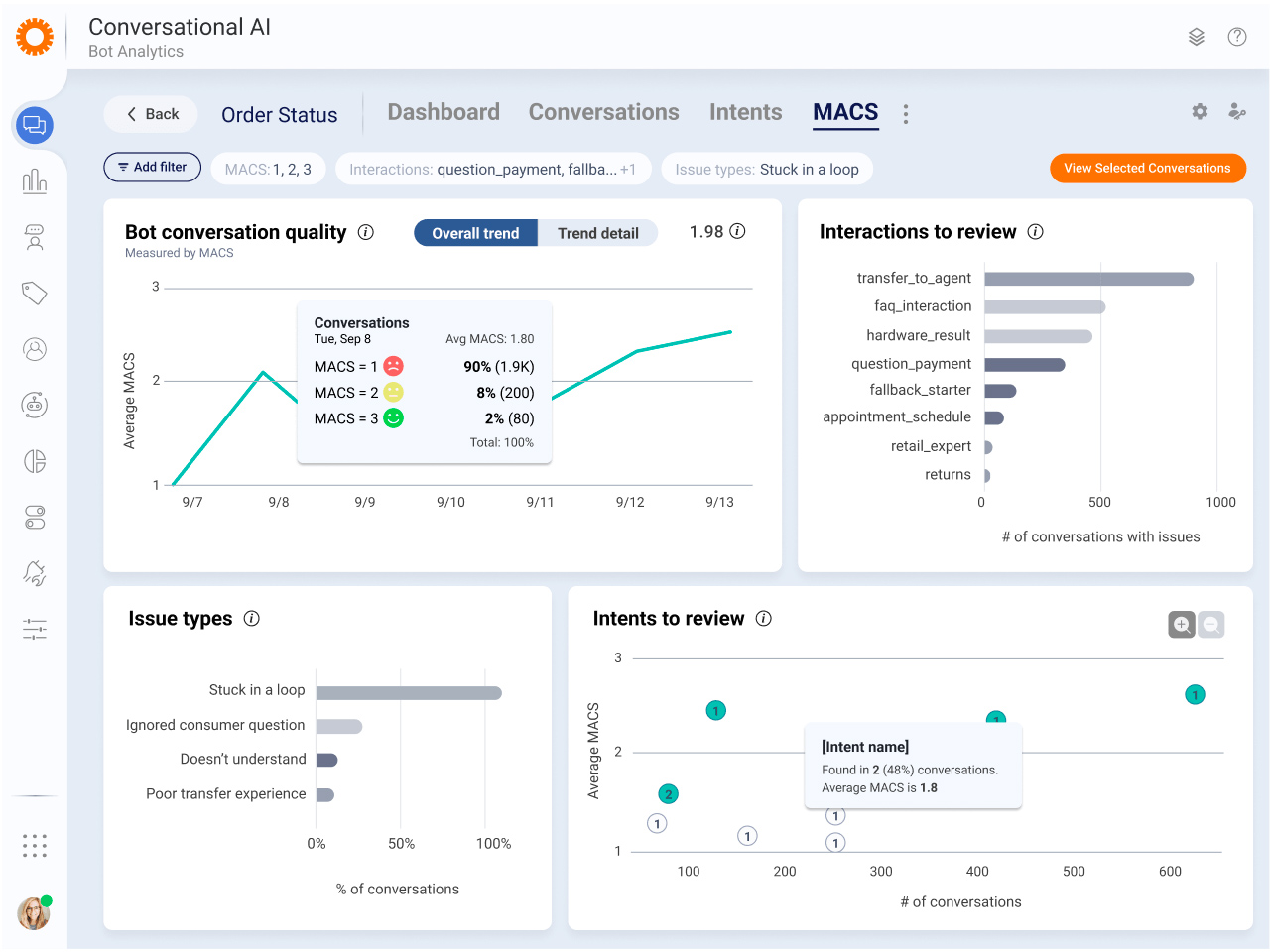Open the Intents tab
Screen dimensions: 1270x952
click(745, 112)
